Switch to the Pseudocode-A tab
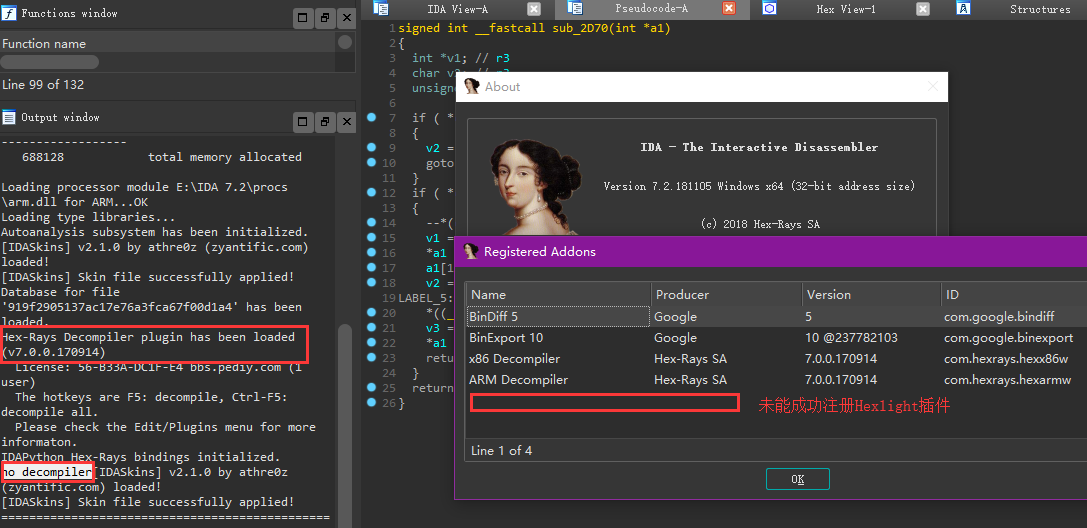 click(651, 9)
